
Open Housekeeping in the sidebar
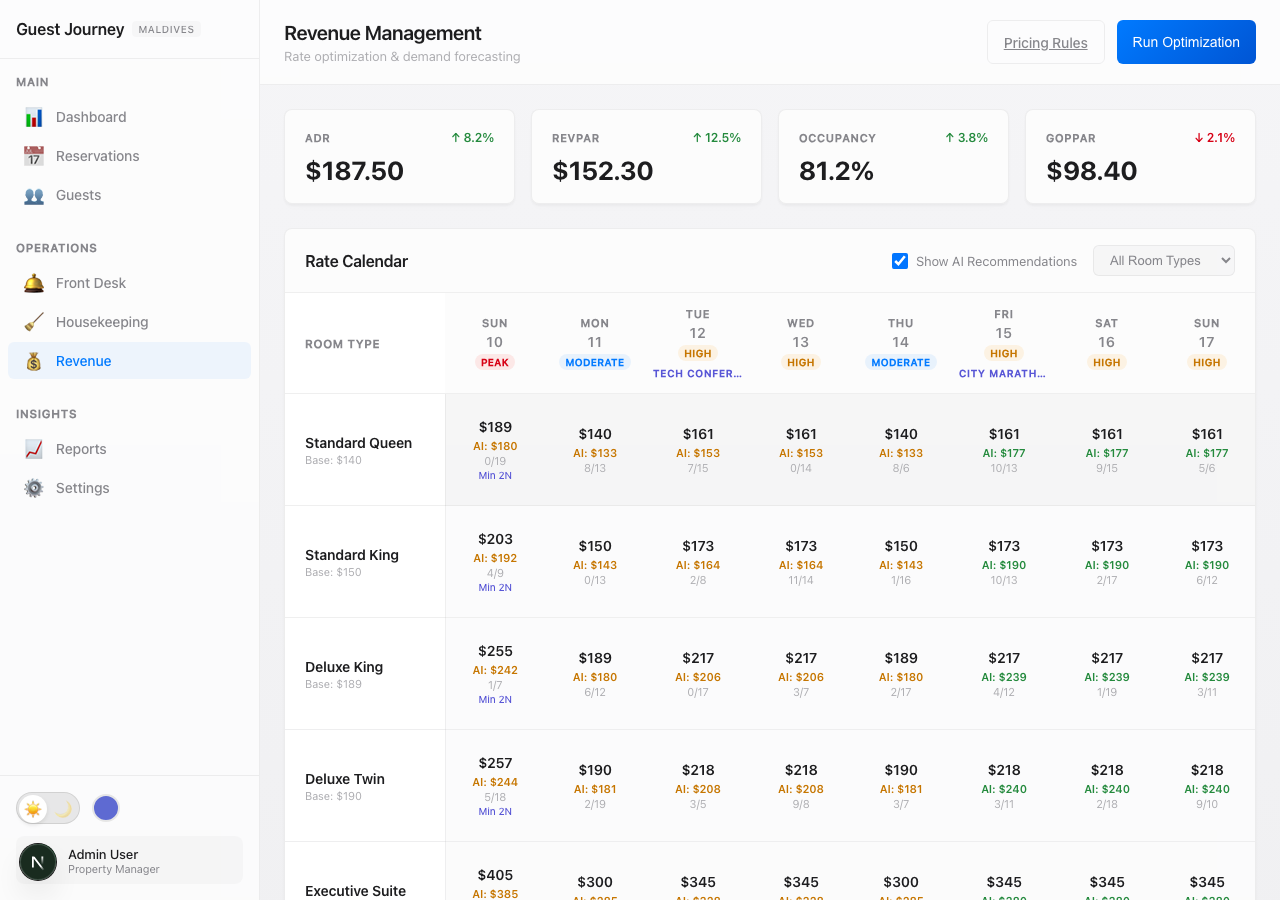[129, 322]
